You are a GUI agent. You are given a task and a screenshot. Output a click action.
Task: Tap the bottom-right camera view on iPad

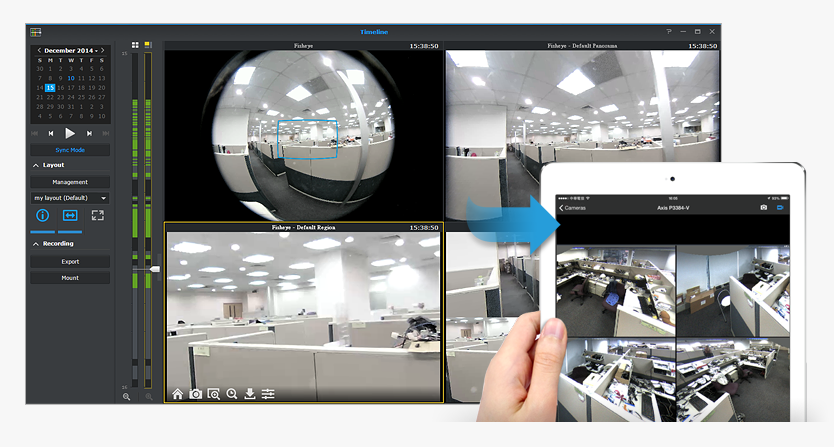click(x=733, y=379)
